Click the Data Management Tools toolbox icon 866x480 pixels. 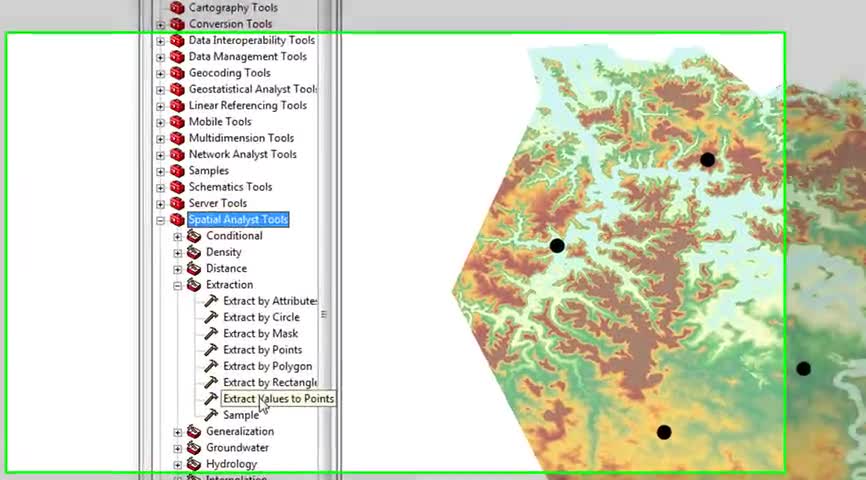click(x=177, y=57)
